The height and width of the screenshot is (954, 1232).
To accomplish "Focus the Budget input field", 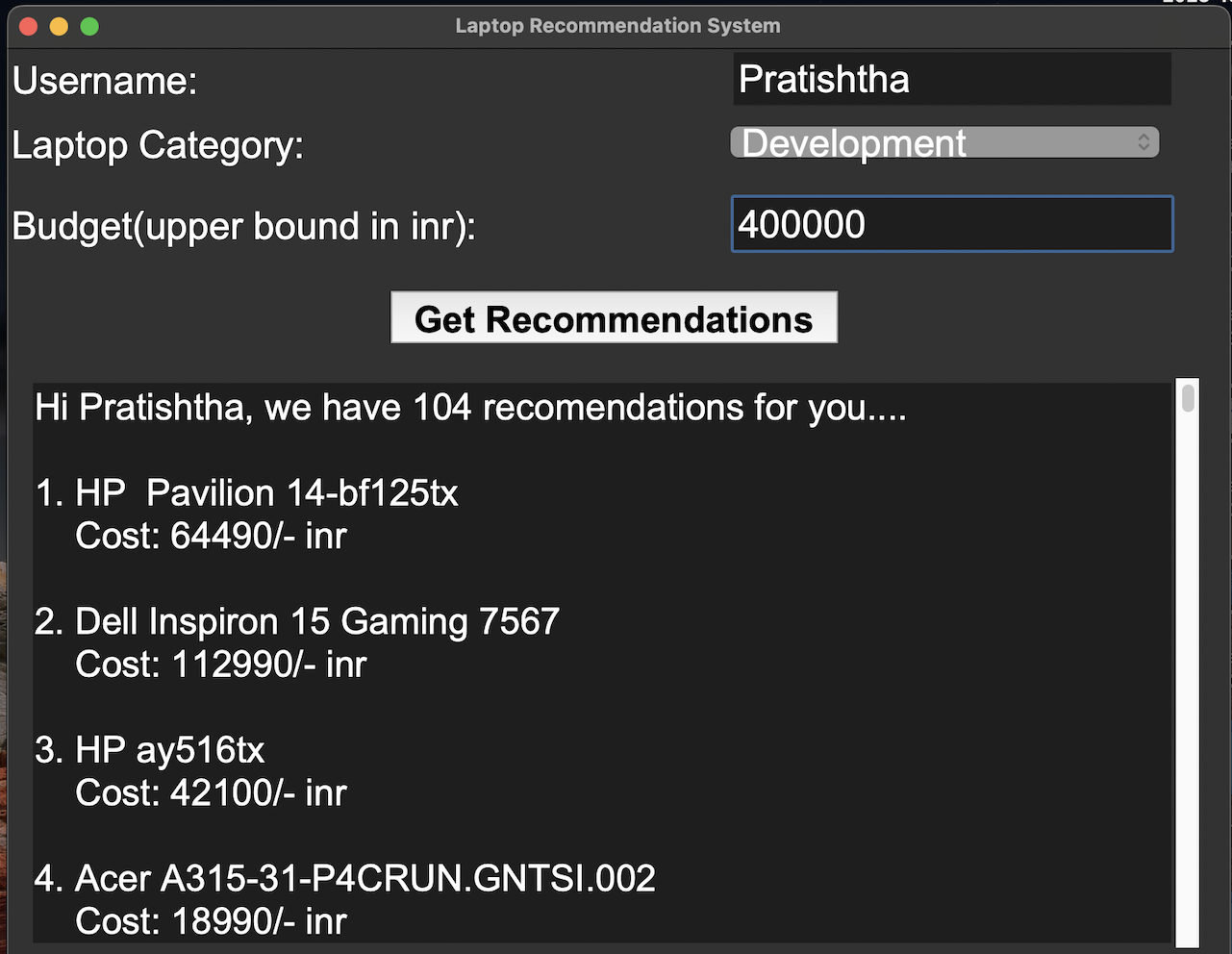I will pos(952,224).
